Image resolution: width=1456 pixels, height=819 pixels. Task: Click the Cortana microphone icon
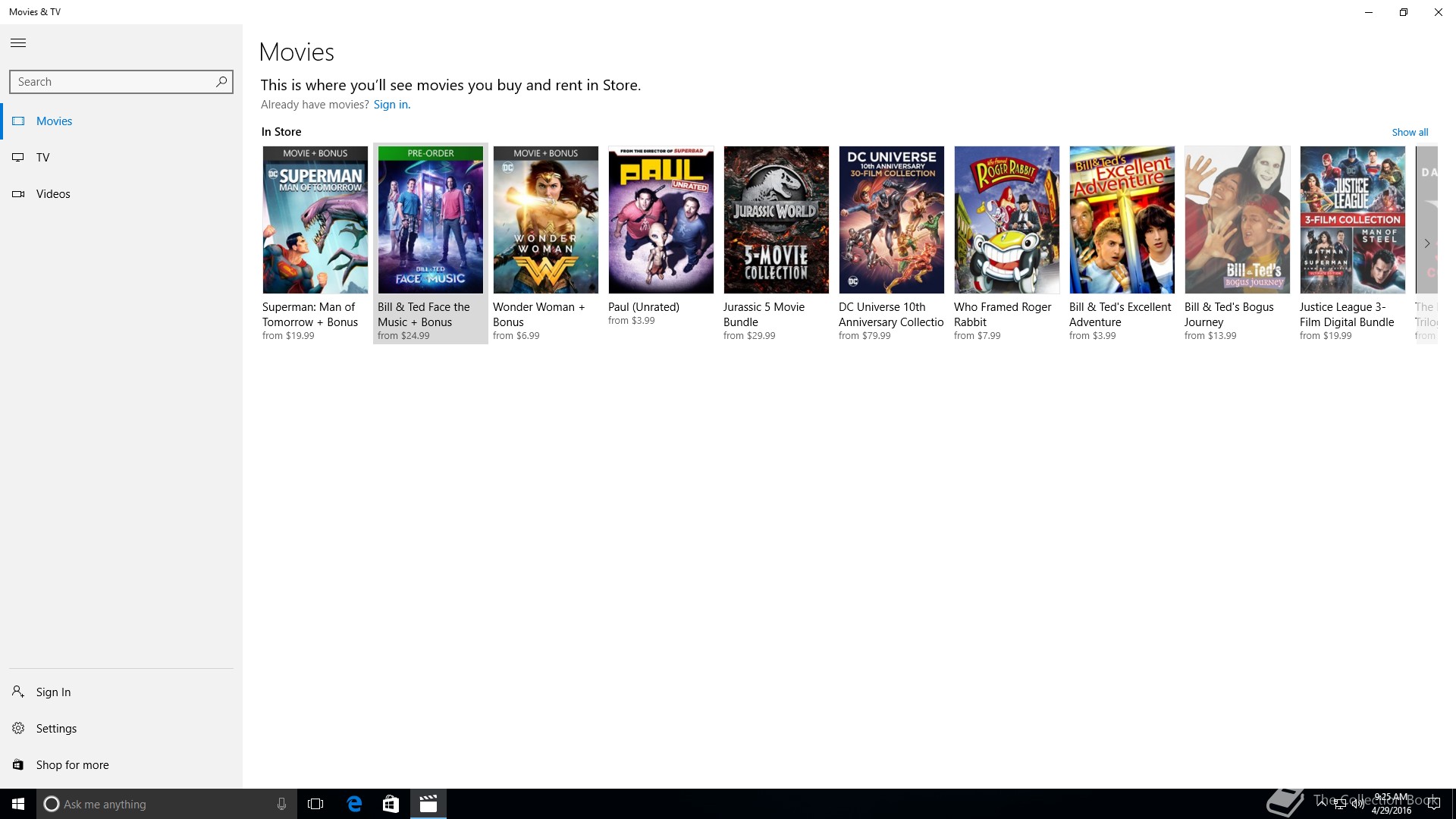tap(281, 804)
